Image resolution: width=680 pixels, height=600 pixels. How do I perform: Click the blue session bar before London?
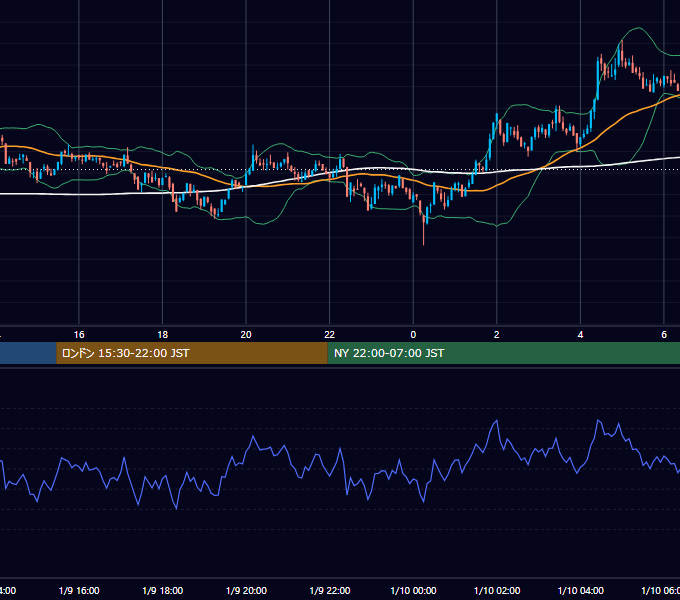[28, 353]
